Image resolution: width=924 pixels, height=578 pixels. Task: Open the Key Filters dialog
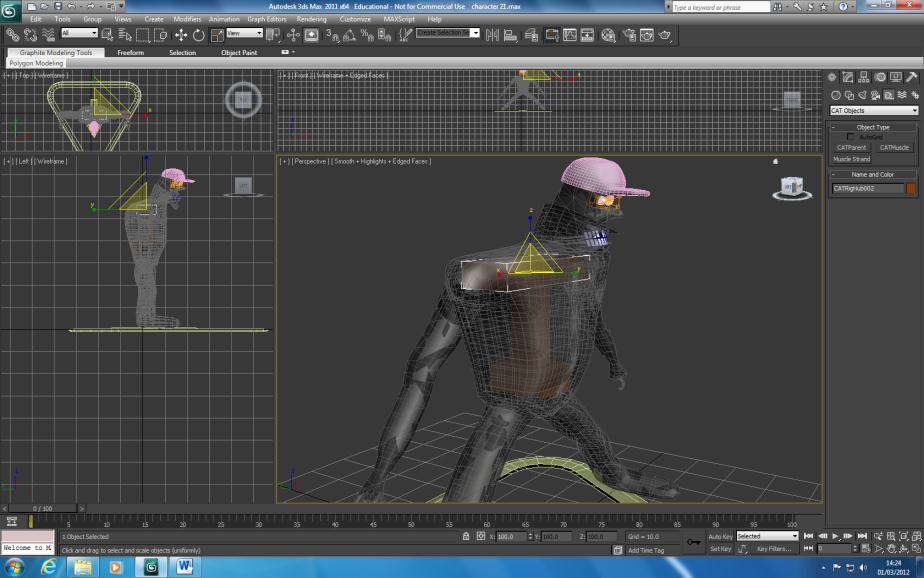click(774, 548)
